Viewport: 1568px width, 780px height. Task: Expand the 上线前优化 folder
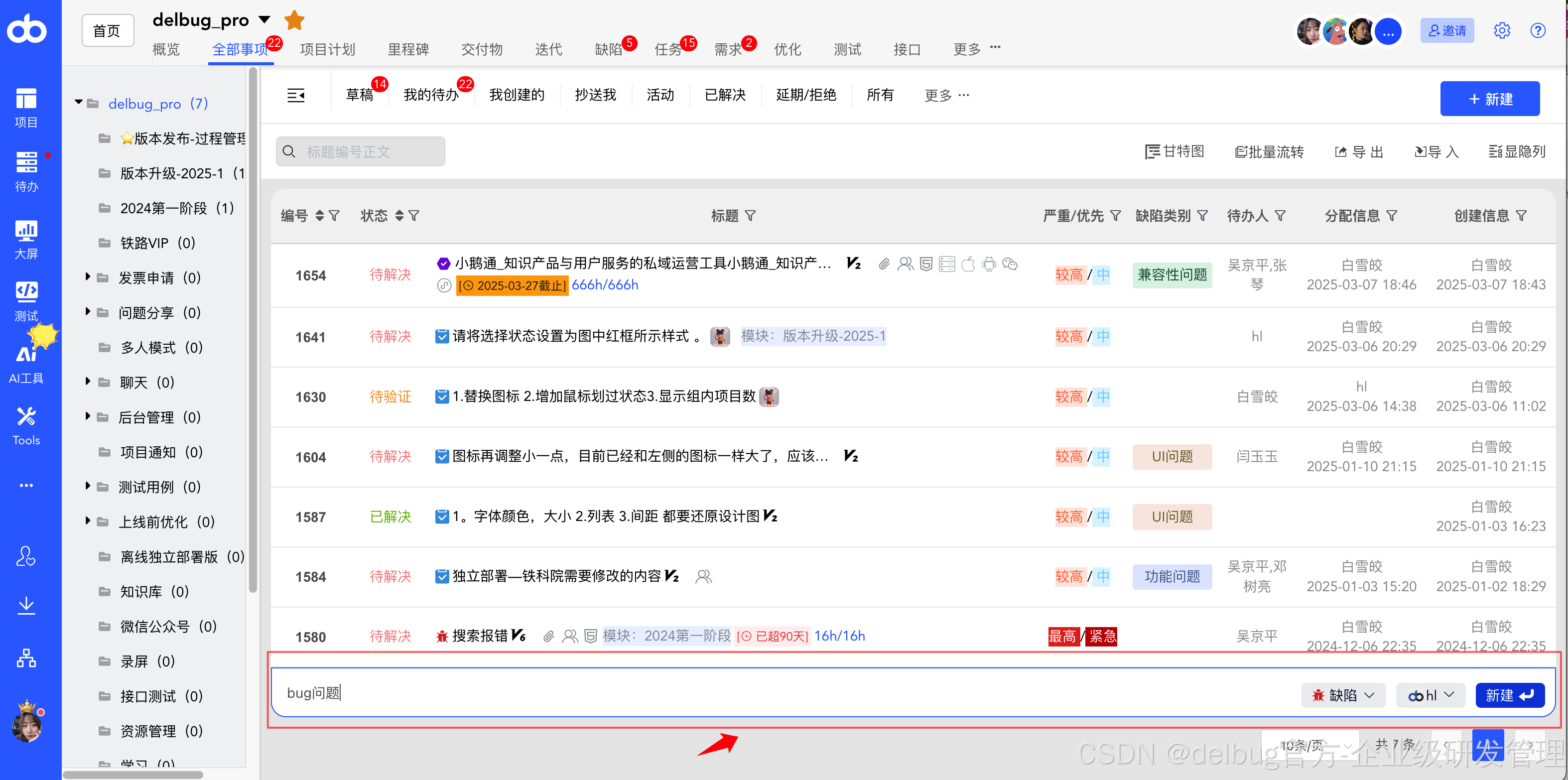(88, 520)
